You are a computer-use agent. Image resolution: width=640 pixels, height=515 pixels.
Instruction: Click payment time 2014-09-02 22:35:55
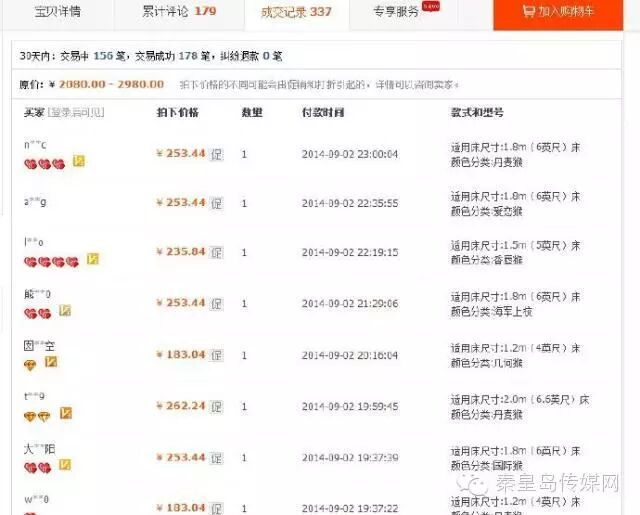350,203
